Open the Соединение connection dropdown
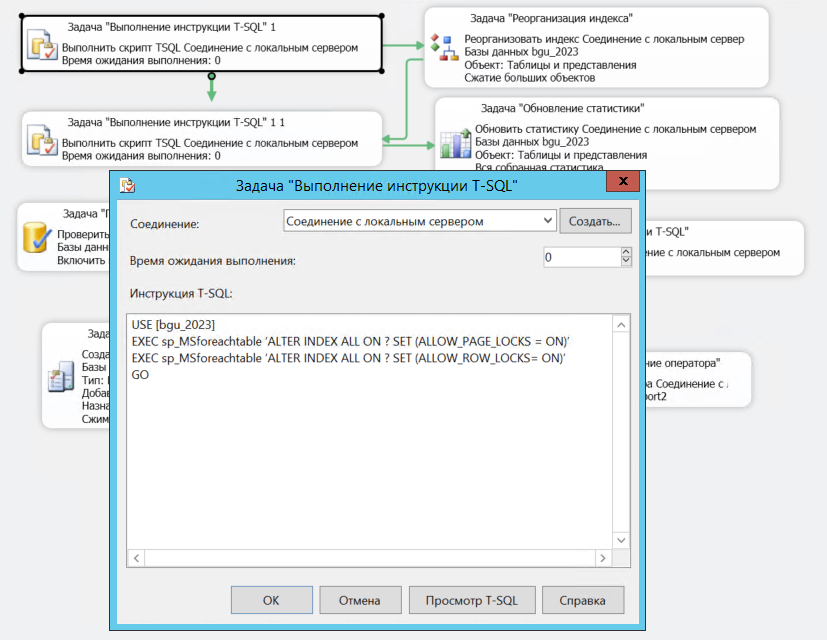Screen dimensions: 827x640 click(x=547, y=221)
